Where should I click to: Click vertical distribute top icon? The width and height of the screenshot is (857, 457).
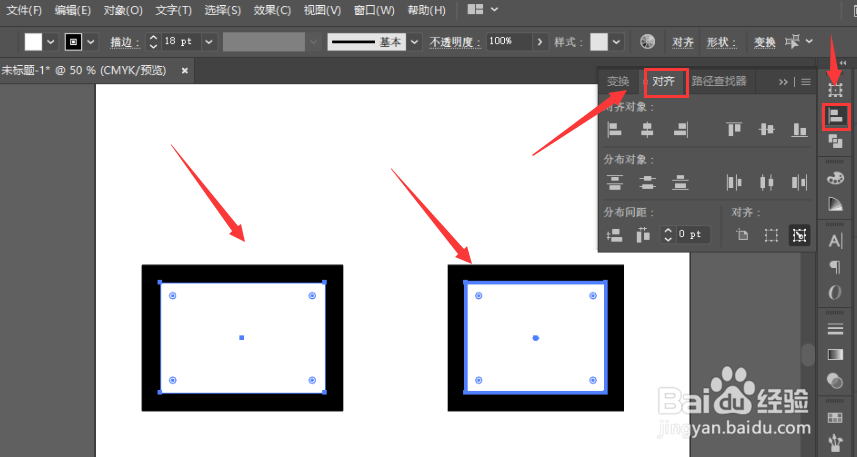[615, 182]
